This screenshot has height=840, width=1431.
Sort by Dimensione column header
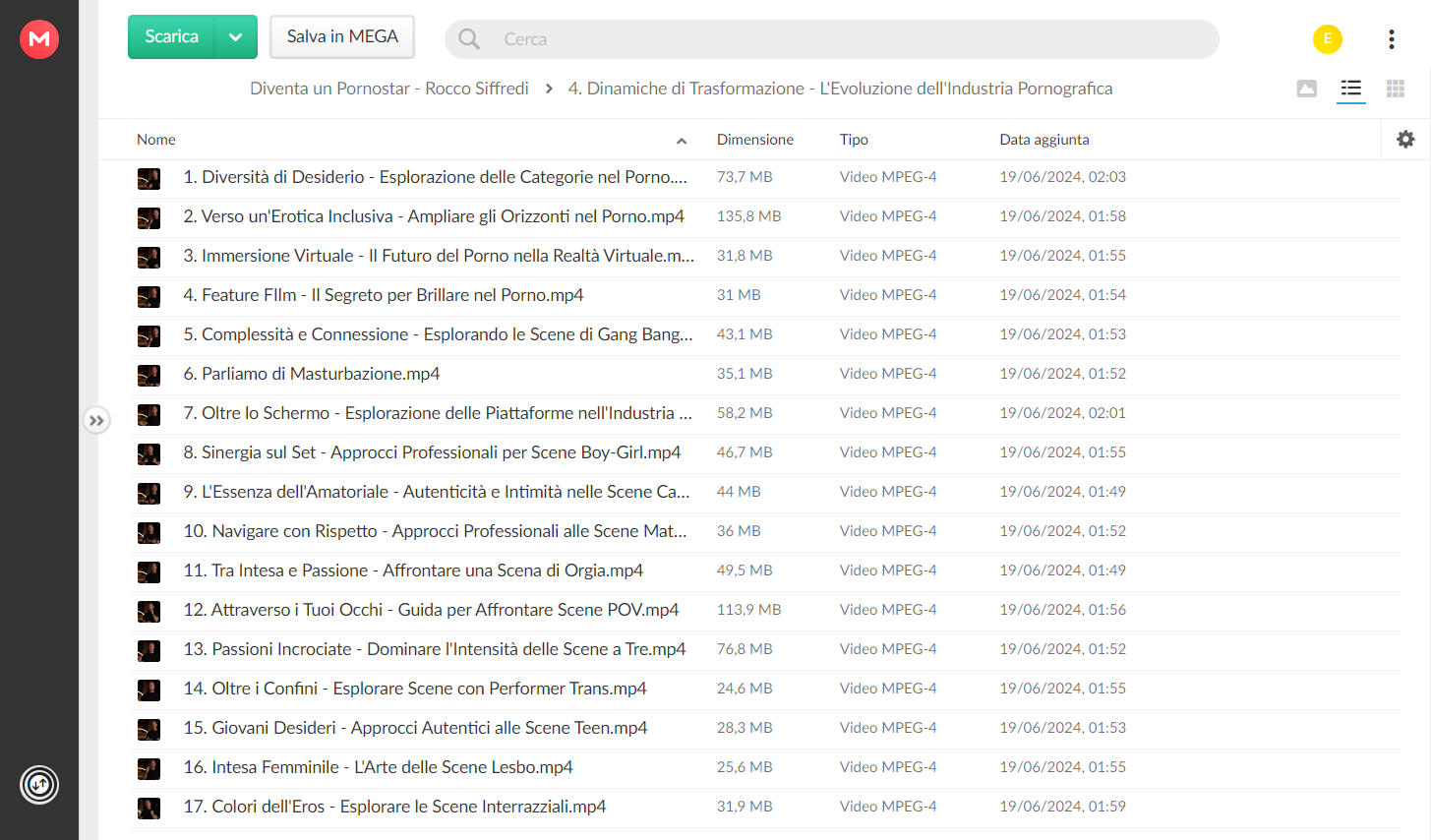click(x=755, y=140)
